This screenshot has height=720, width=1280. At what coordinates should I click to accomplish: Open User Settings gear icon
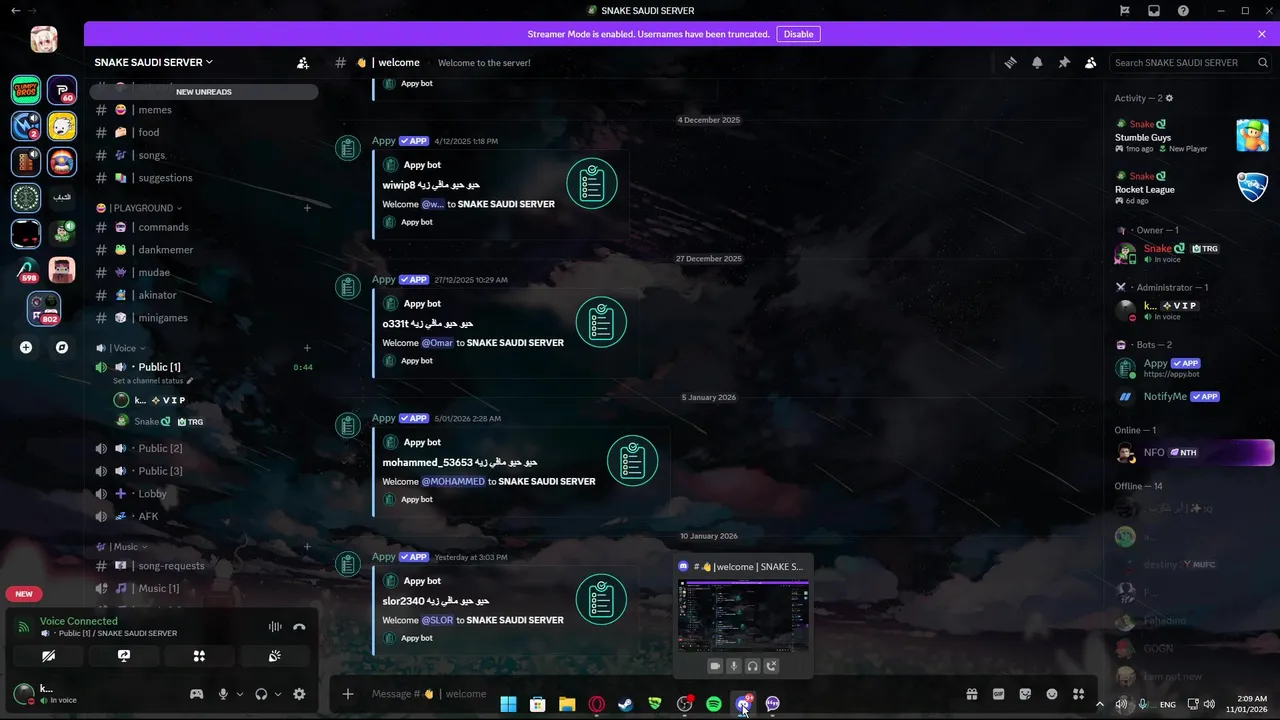click(x=299, y=694)
